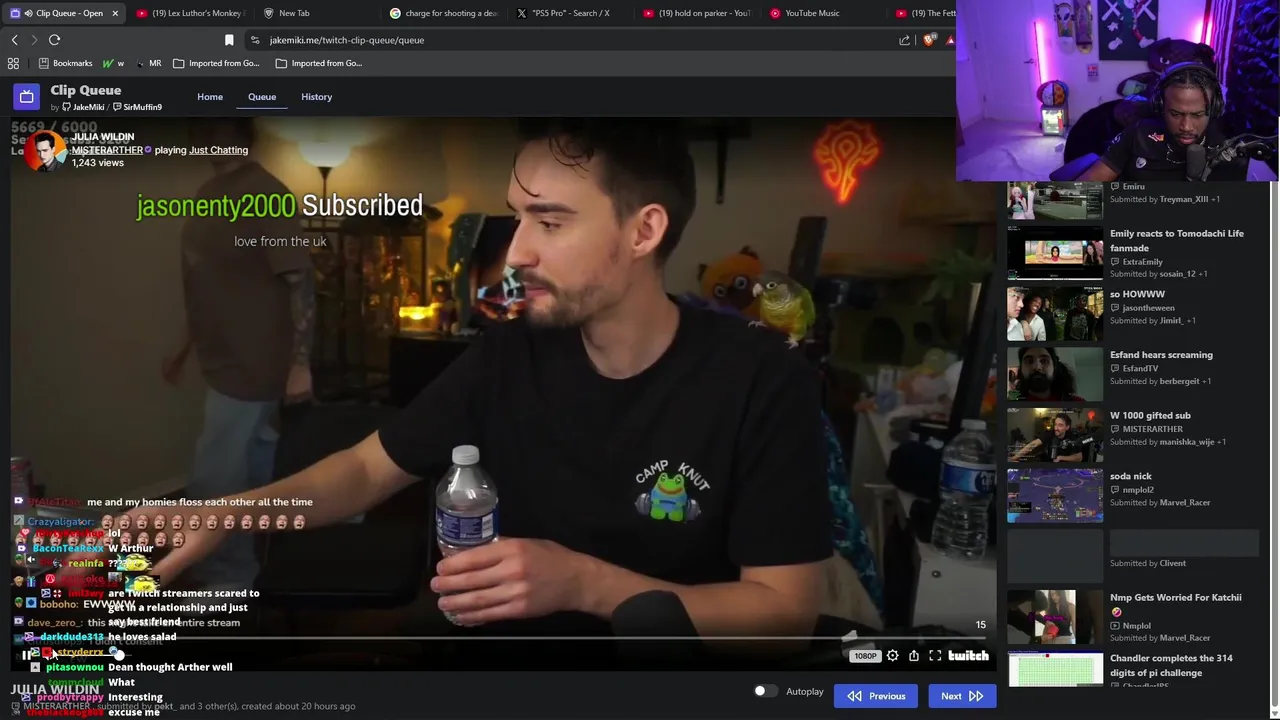Image resolution: width=1280 pixels, height=720 pixels.
Task: Click the 'W 1000 gifted sub' title
Action: click(1150, 415)
